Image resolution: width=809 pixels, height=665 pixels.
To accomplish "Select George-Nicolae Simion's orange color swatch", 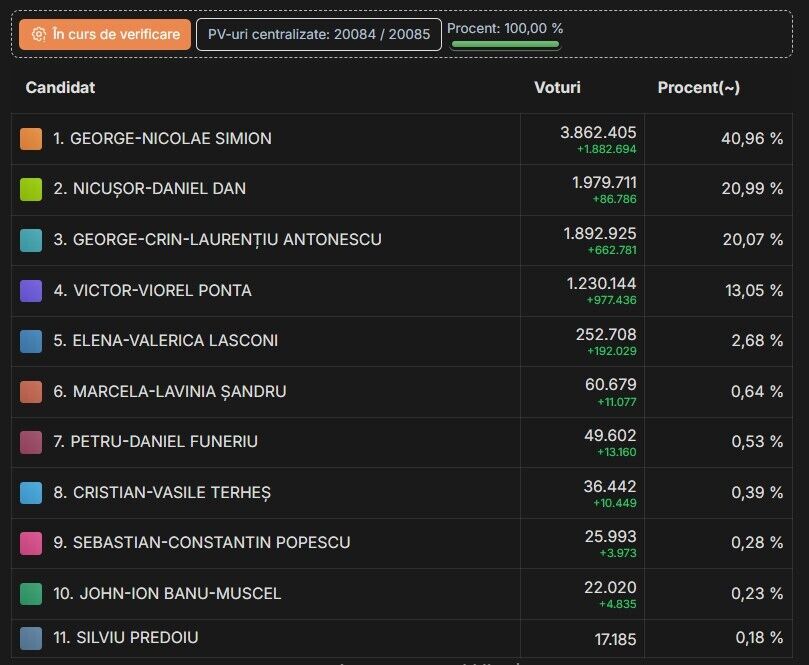I will pos(31,139).
